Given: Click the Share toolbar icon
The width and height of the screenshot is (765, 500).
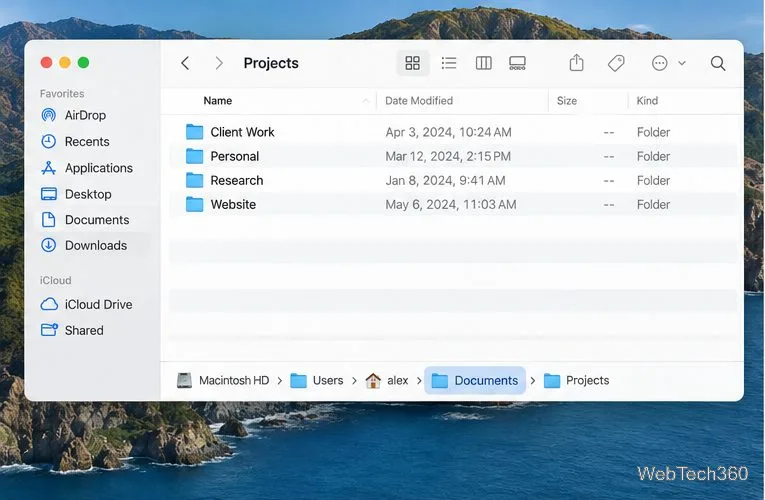Looking at the screenshot, I should coord(576,62).
